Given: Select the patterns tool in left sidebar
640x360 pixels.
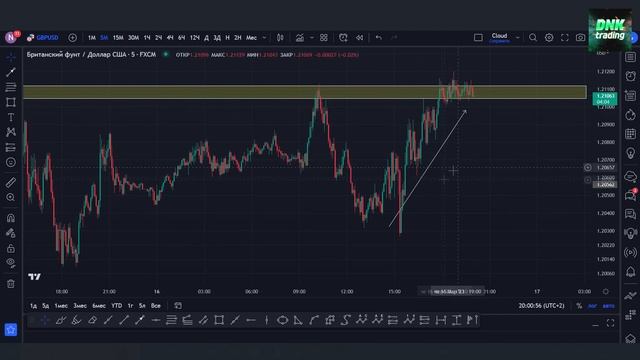Looking at the screenshot, I should click(x=11, y=132).
